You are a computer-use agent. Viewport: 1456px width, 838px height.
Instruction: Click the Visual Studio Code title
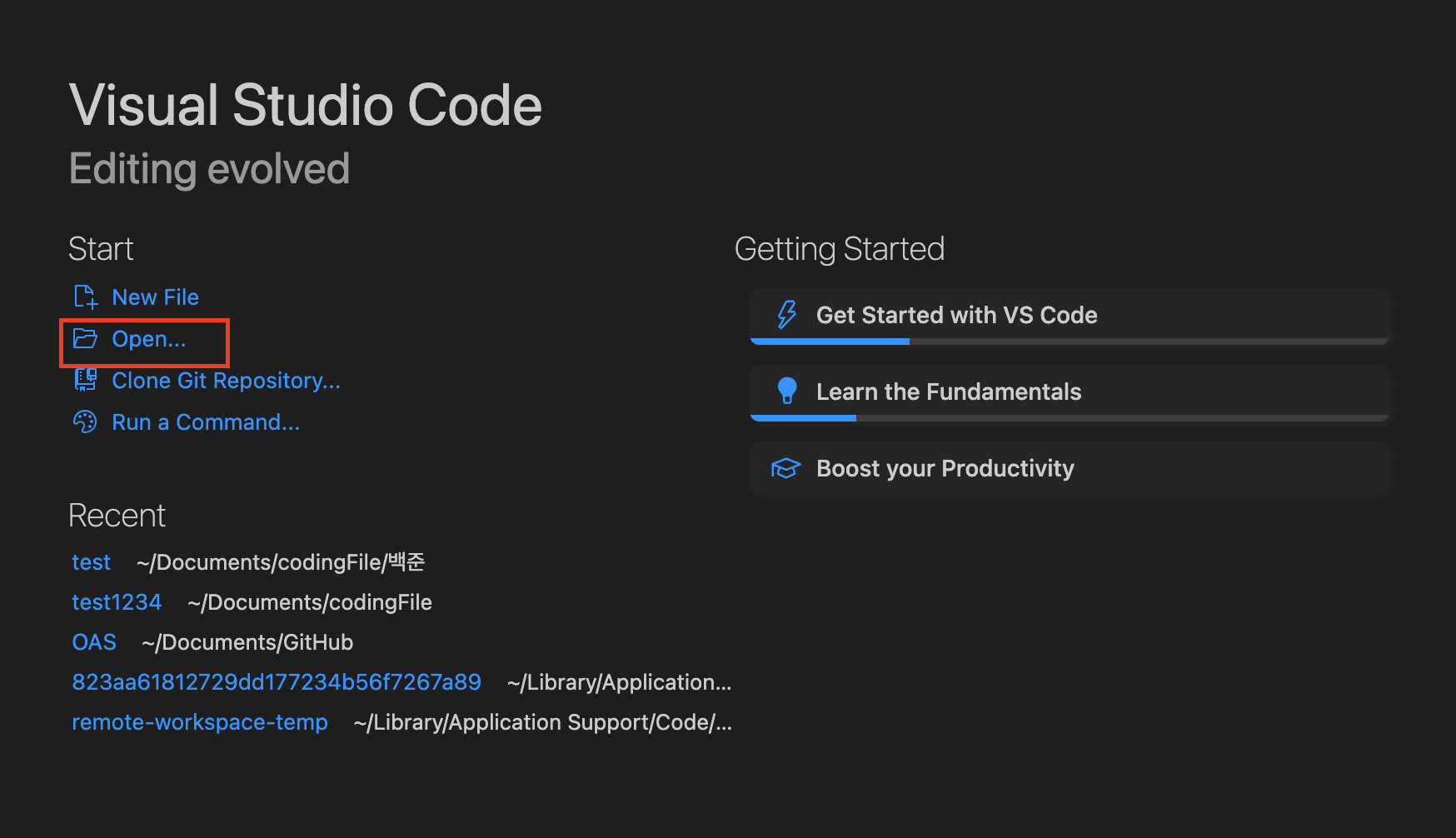click(306, 105)
